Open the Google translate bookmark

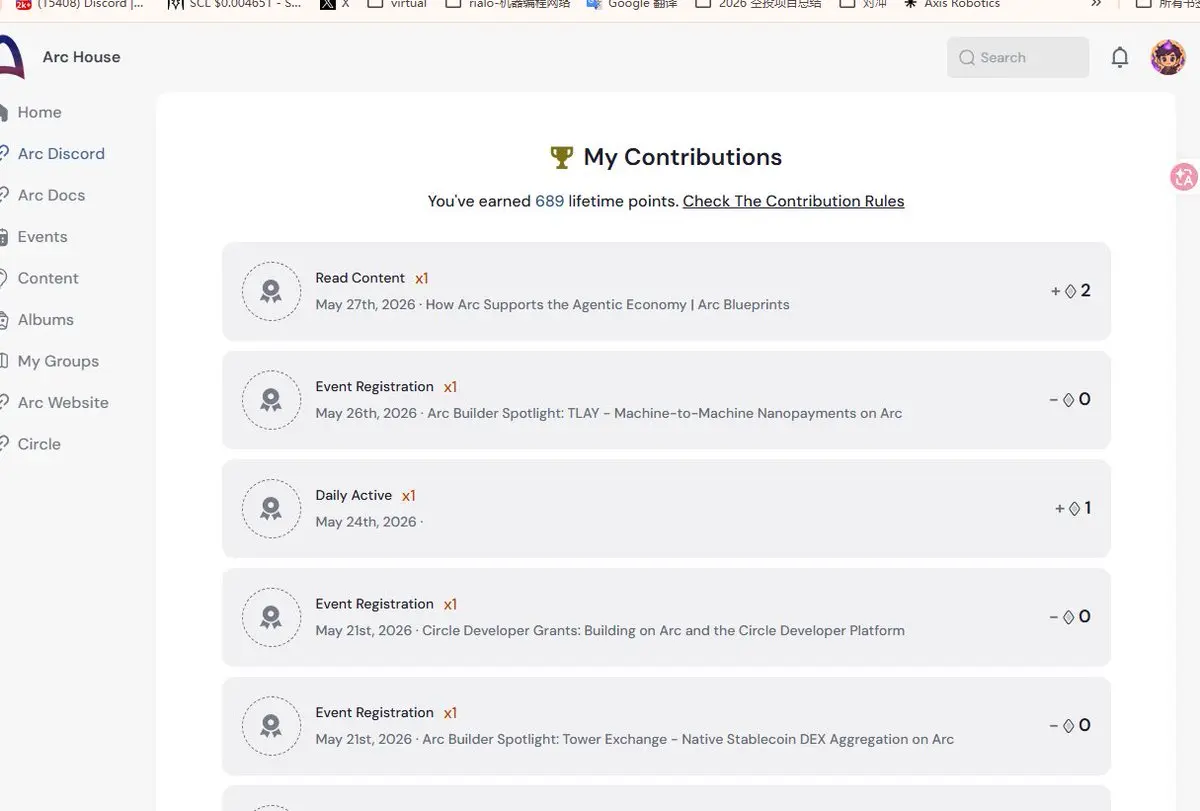632,4
